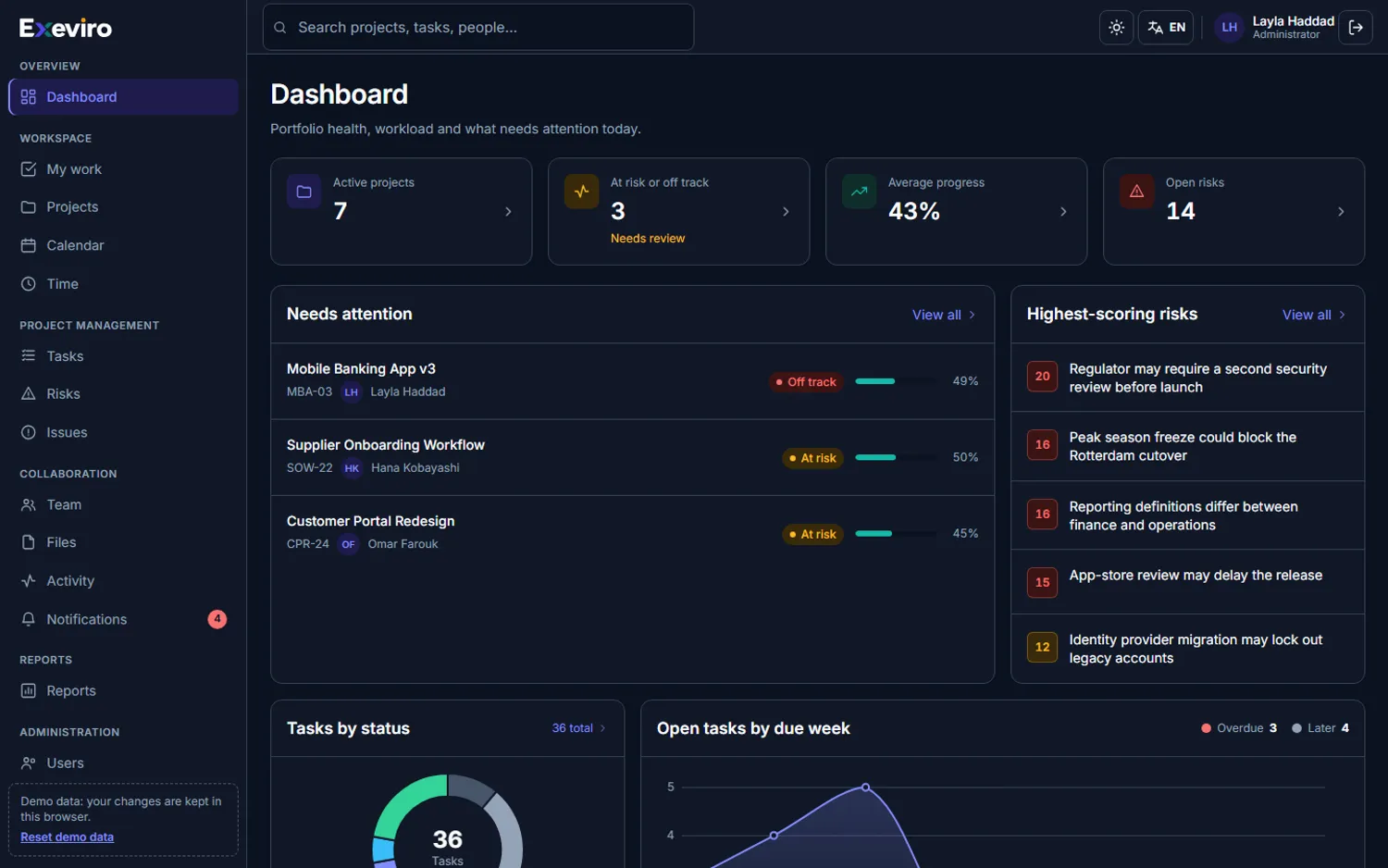Click the Supplier Onboarding Workflow 50% progress bar

tap(894, 457)
